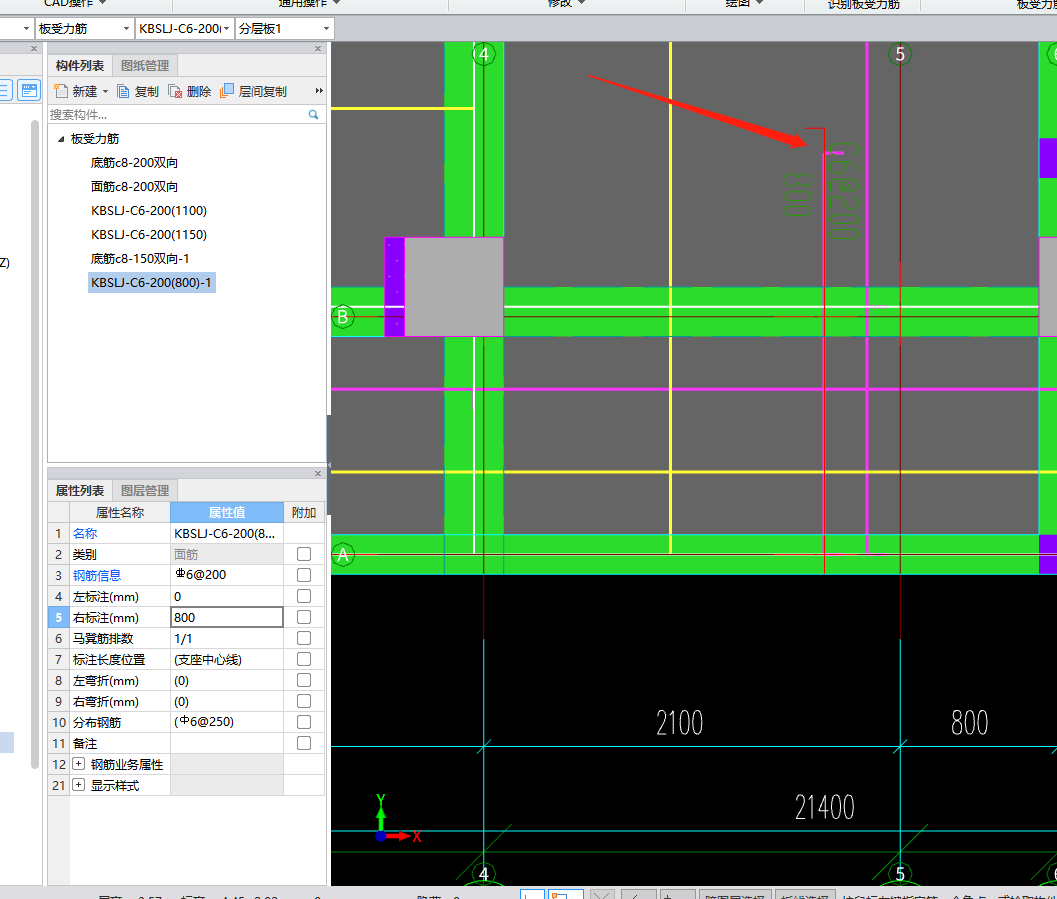Click the 属性值 column header
The image size is (1057, 899).
[x=226, y=512]
